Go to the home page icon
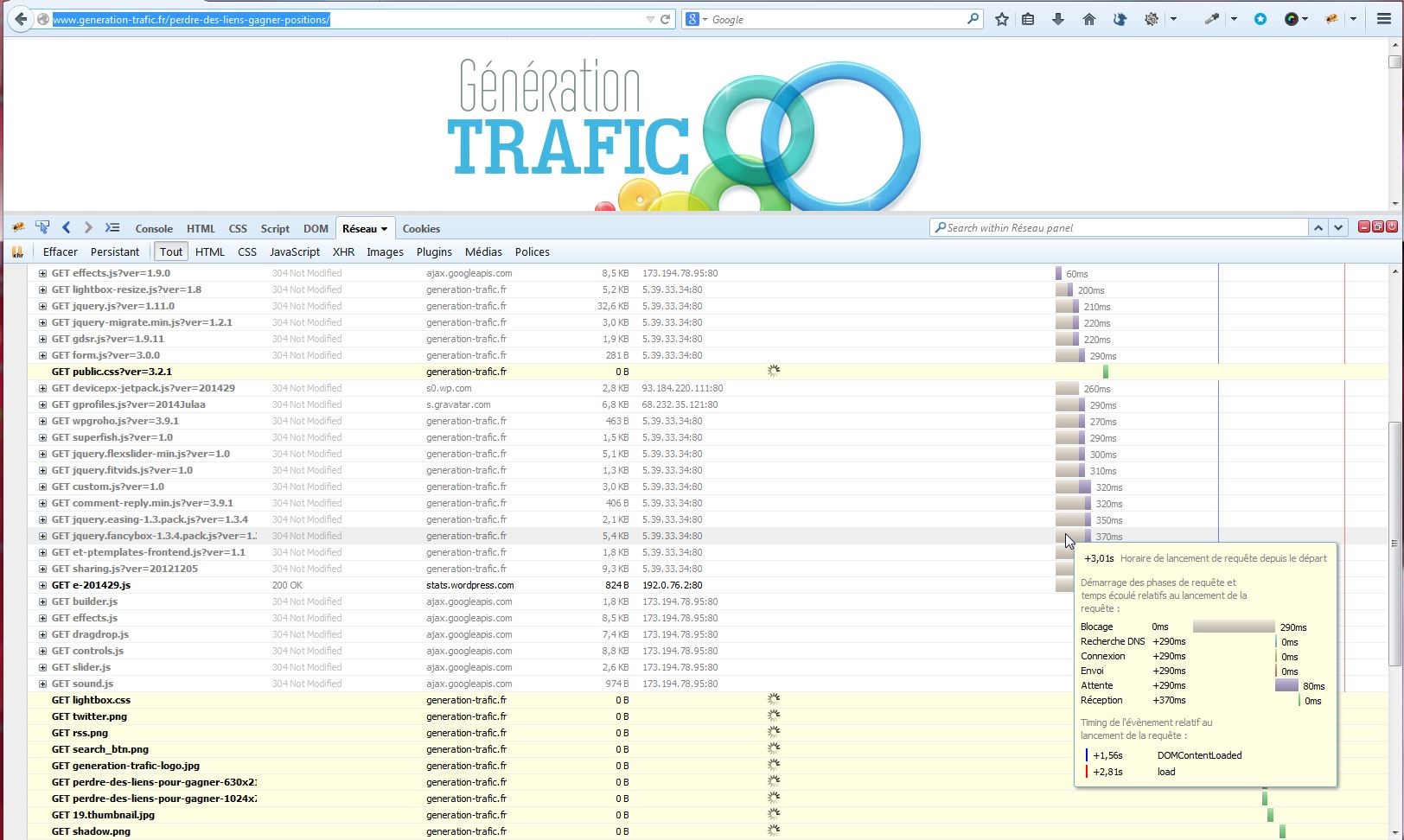 (1088, 19)
